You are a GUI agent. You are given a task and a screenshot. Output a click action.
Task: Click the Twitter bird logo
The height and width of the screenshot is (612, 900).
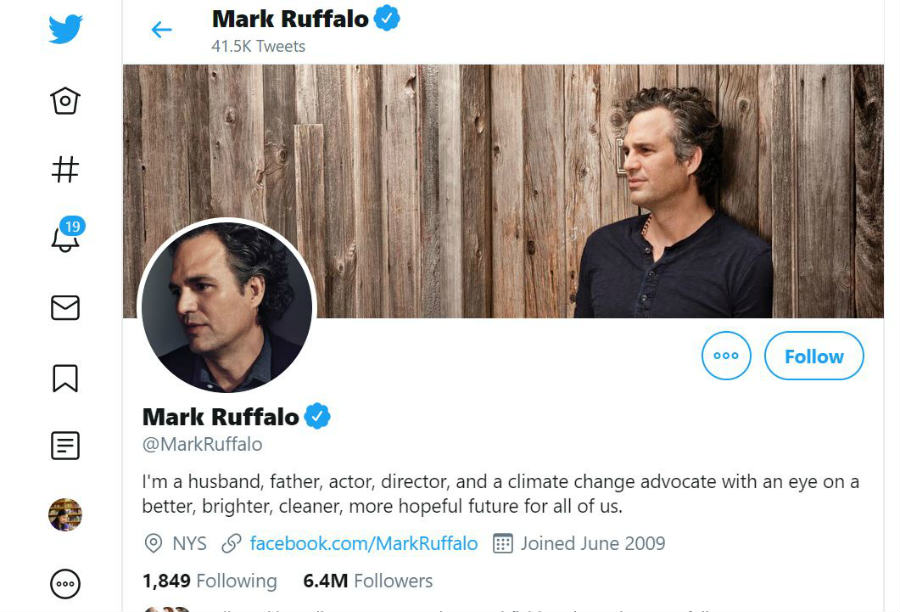pos(64,30)
